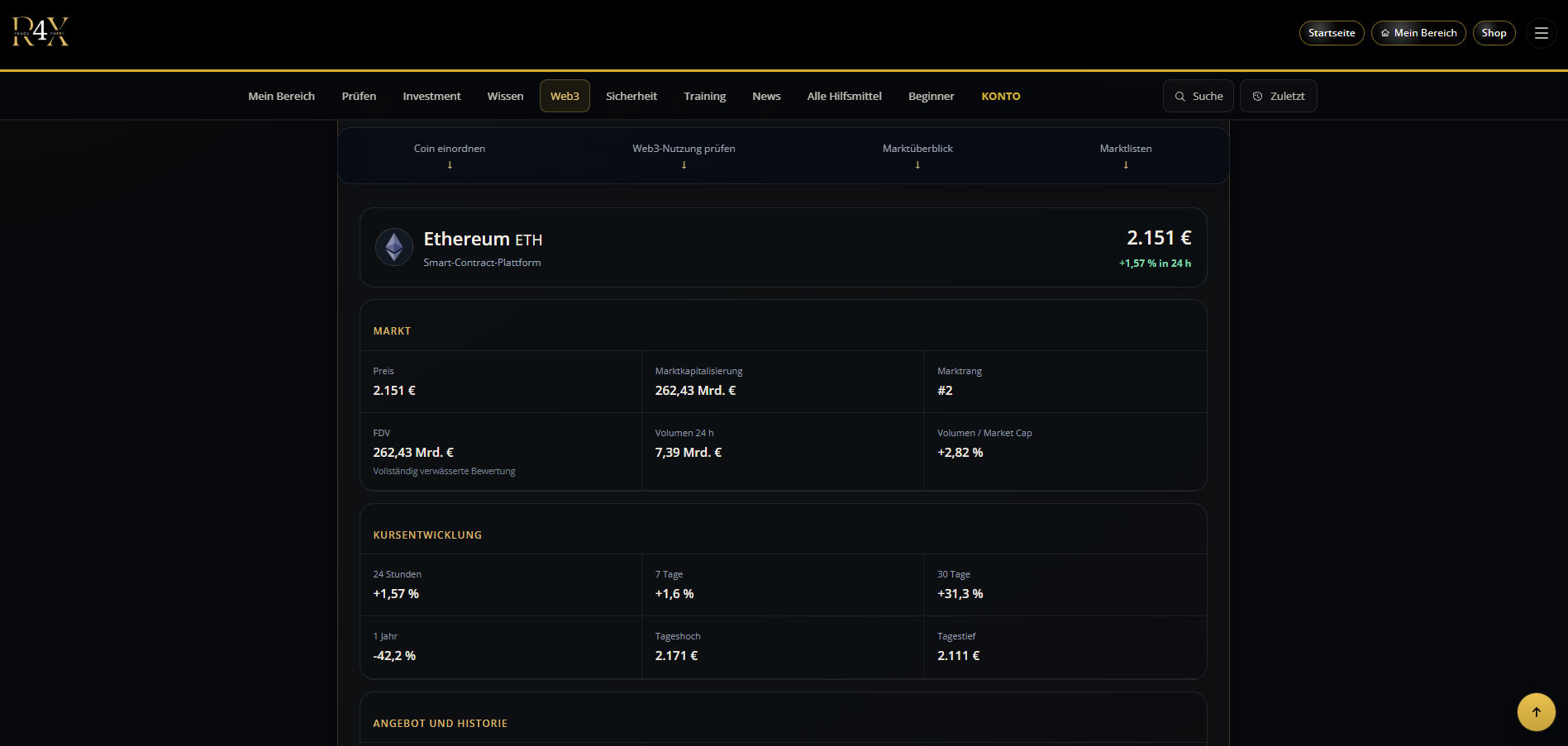Click the 1 Jahr value -42,2 %
This screenshot has width=1568, height=746.
point(394,656)
